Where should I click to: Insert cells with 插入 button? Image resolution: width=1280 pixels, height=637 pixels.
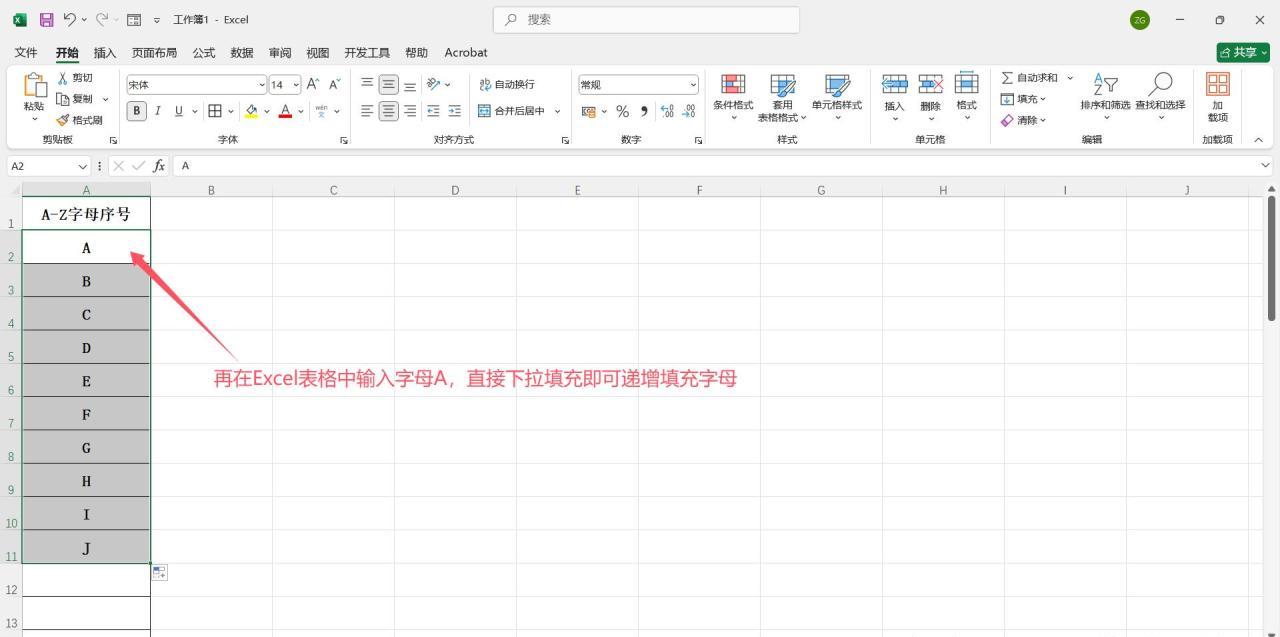tap(894, 97)
